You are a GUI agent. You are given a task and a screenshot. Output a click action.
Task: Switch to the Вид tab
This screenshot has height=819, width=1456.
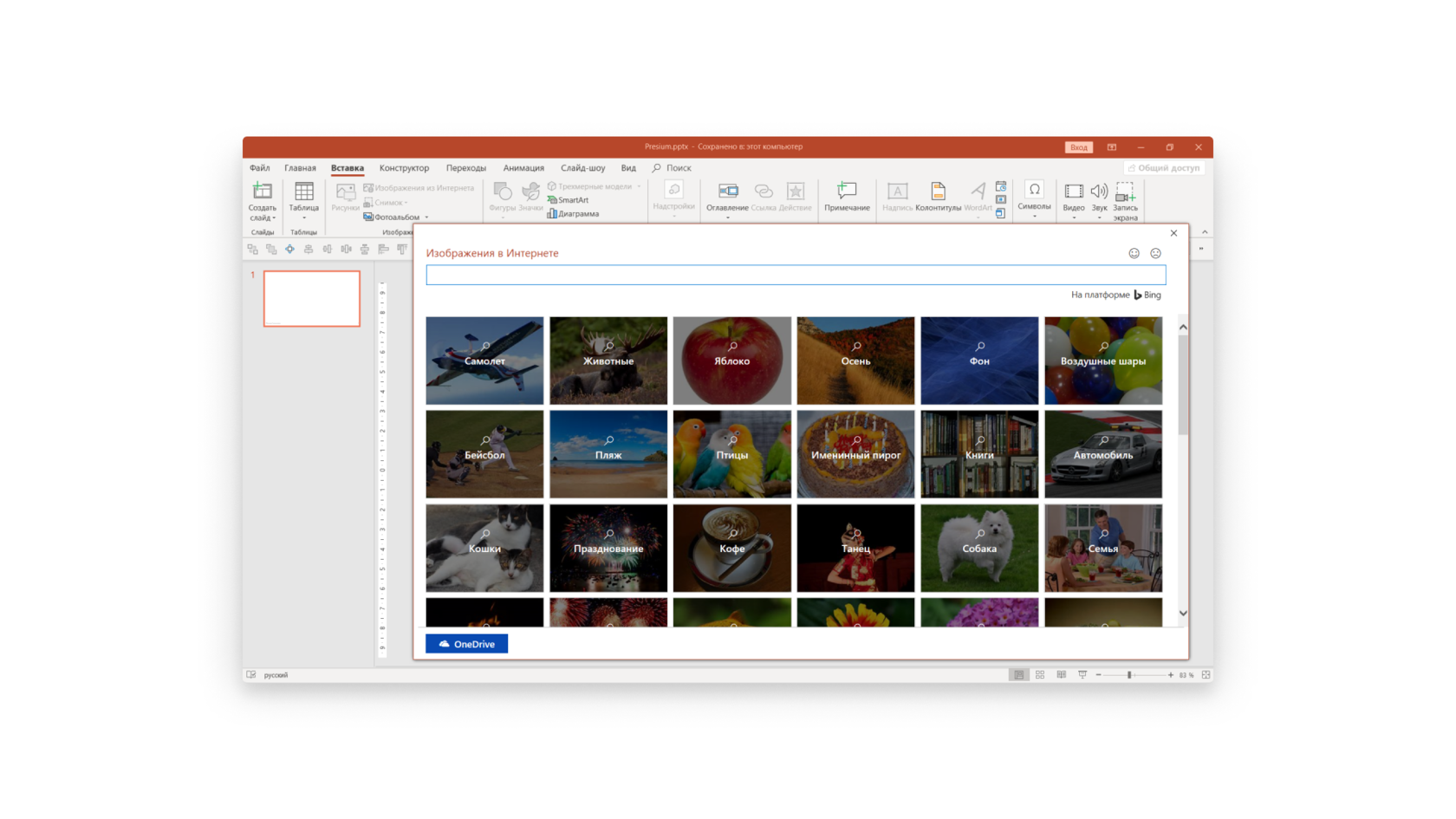[628, 168]
